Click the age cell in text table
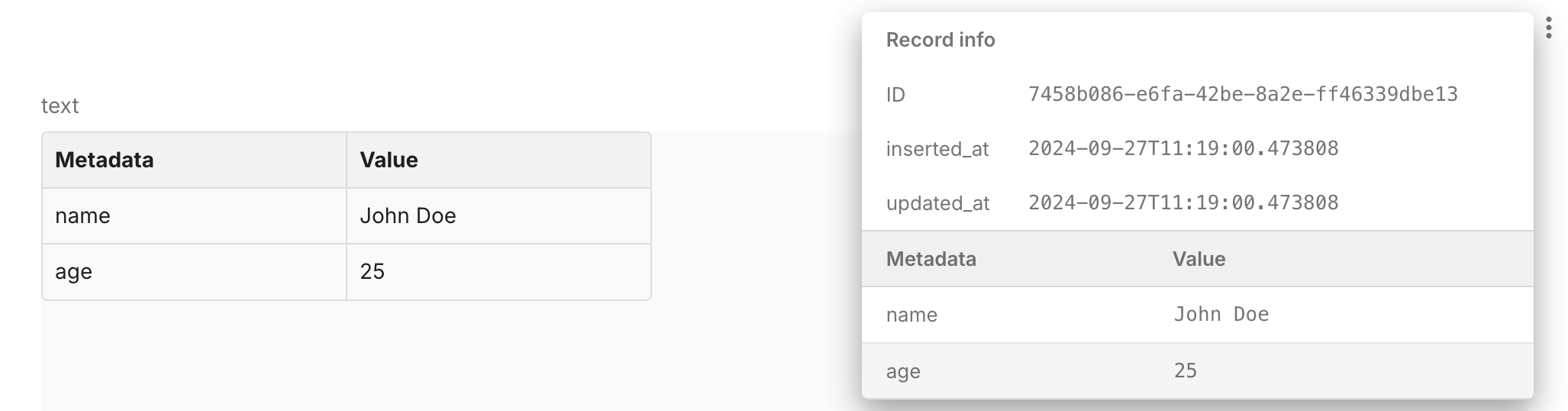 tap(195, 272)
